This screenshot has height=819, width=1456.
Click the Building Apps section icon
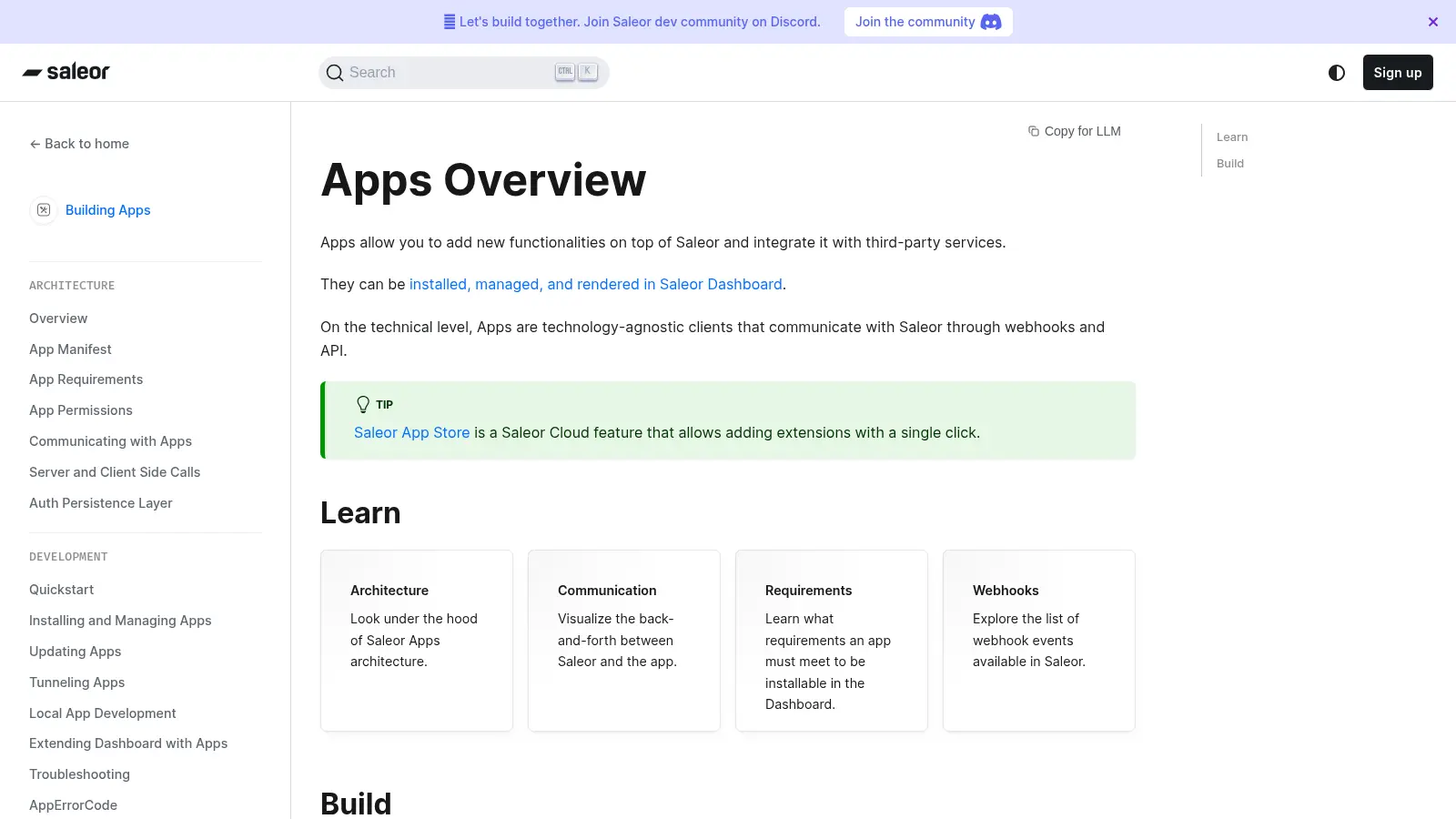coord(44,210)
